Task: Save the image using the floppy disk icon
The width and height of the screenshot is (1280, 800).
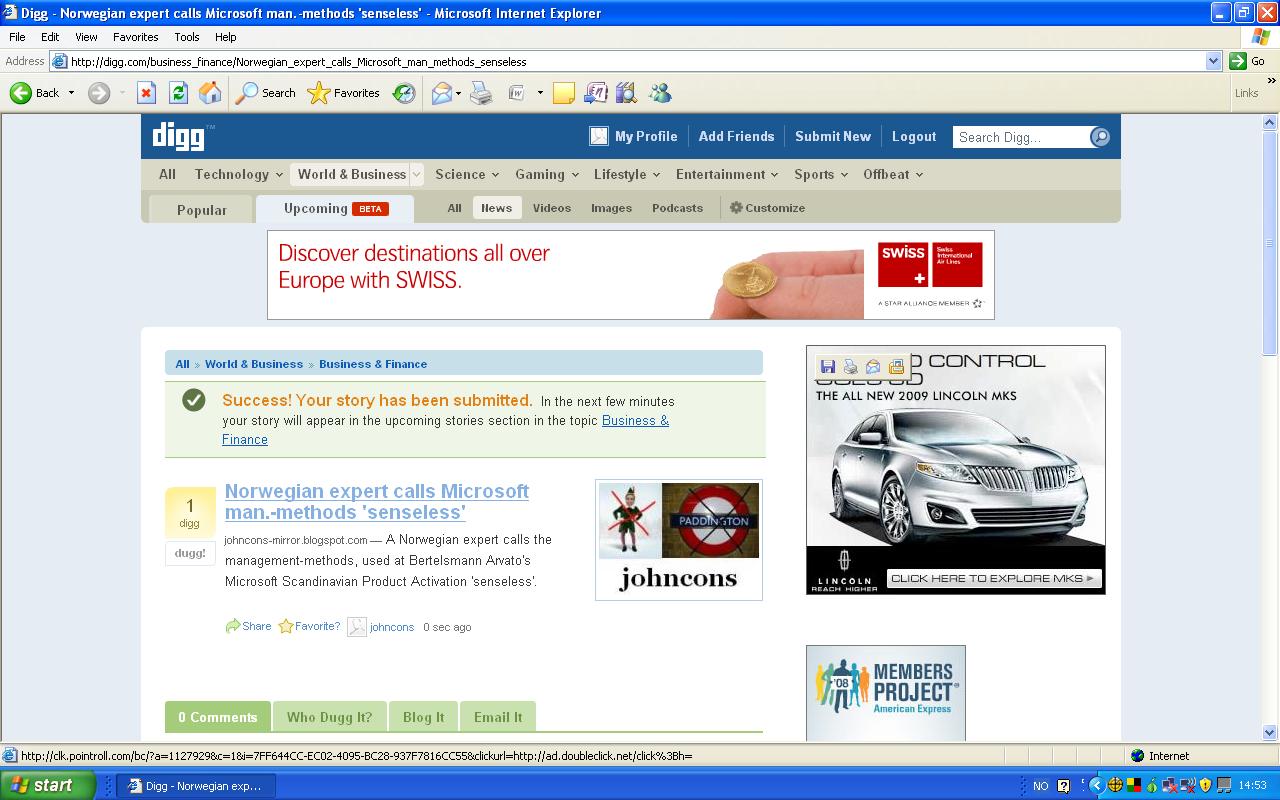Action: point(828,367)
